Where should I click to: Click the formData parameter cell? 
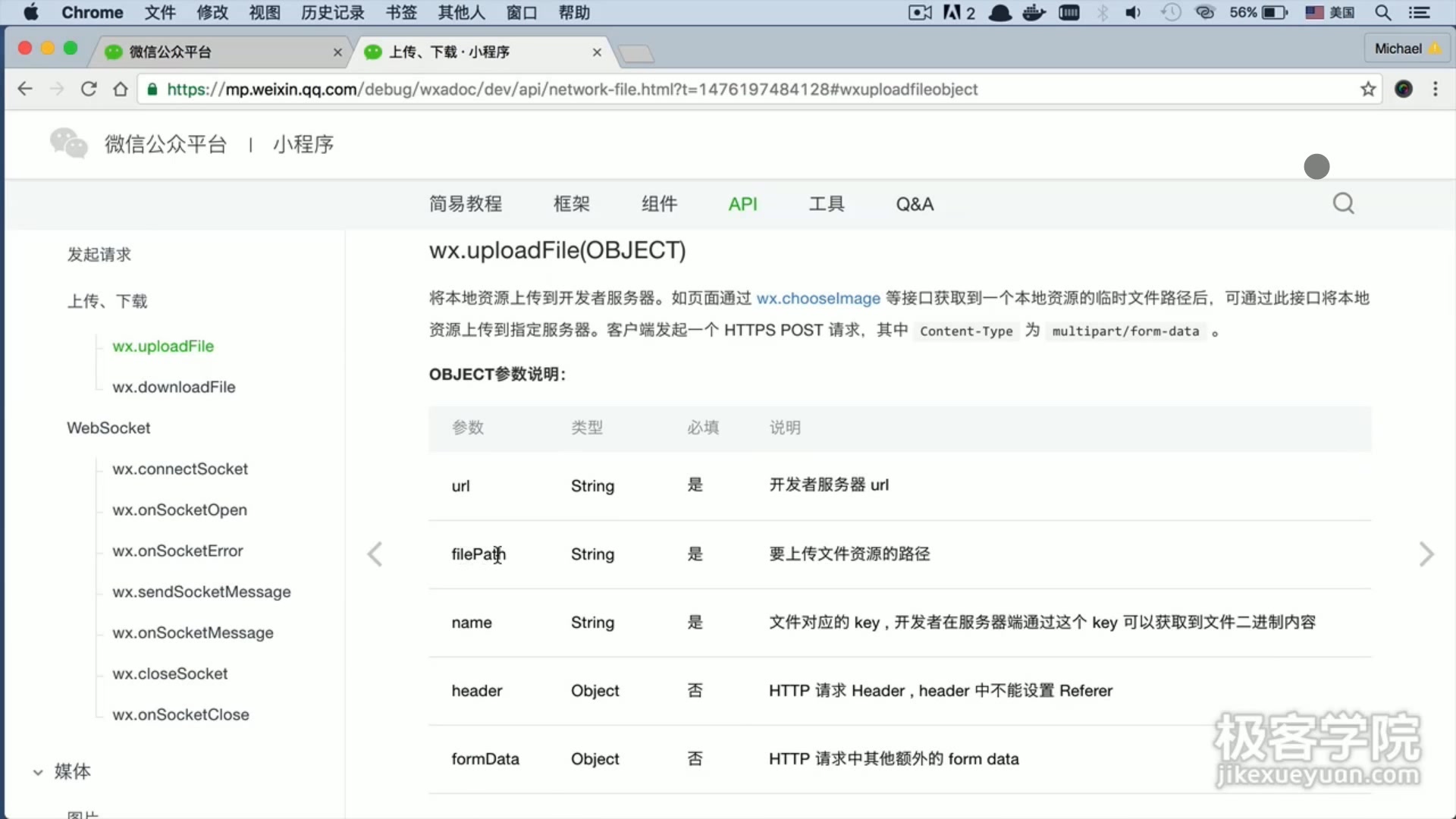485,758
